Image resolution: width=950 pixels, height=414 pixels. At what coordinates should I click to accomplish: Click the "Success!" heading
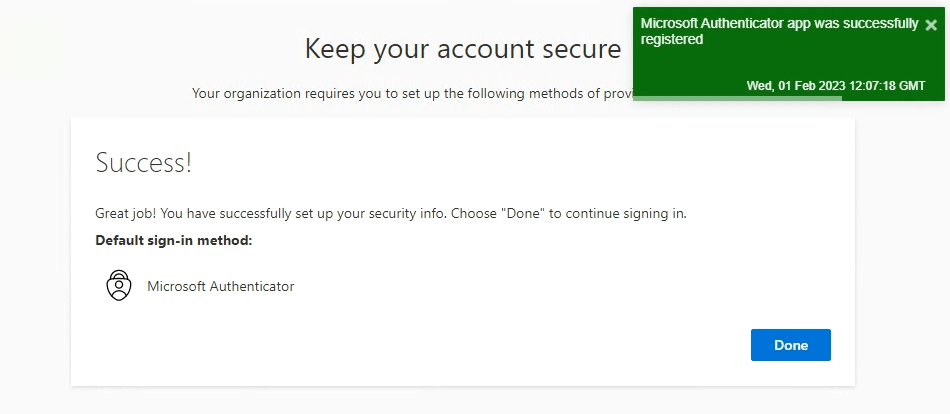point(143,164)
